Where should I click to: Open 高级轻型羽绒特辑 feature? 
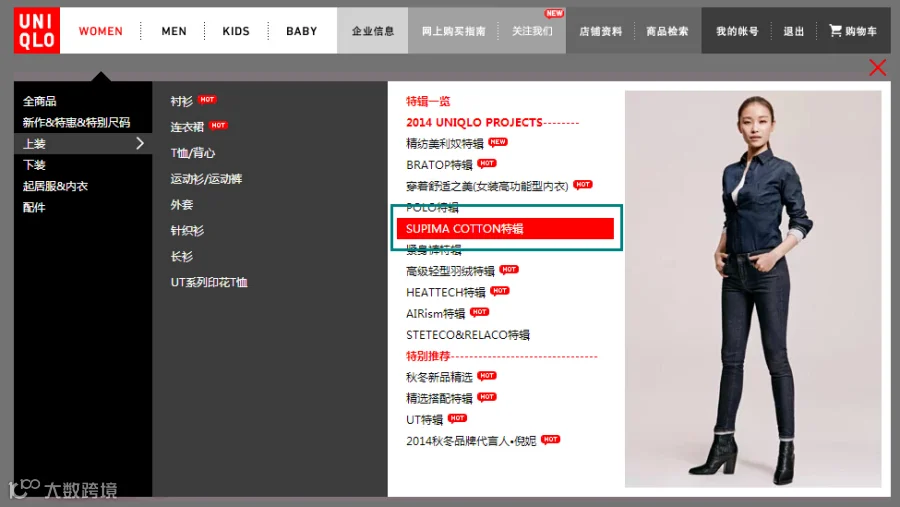click(x=450, y=271)
